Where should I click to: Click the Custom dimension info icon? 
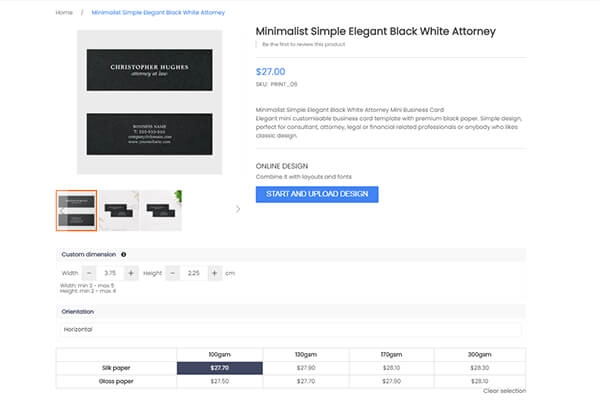[123, 254]
